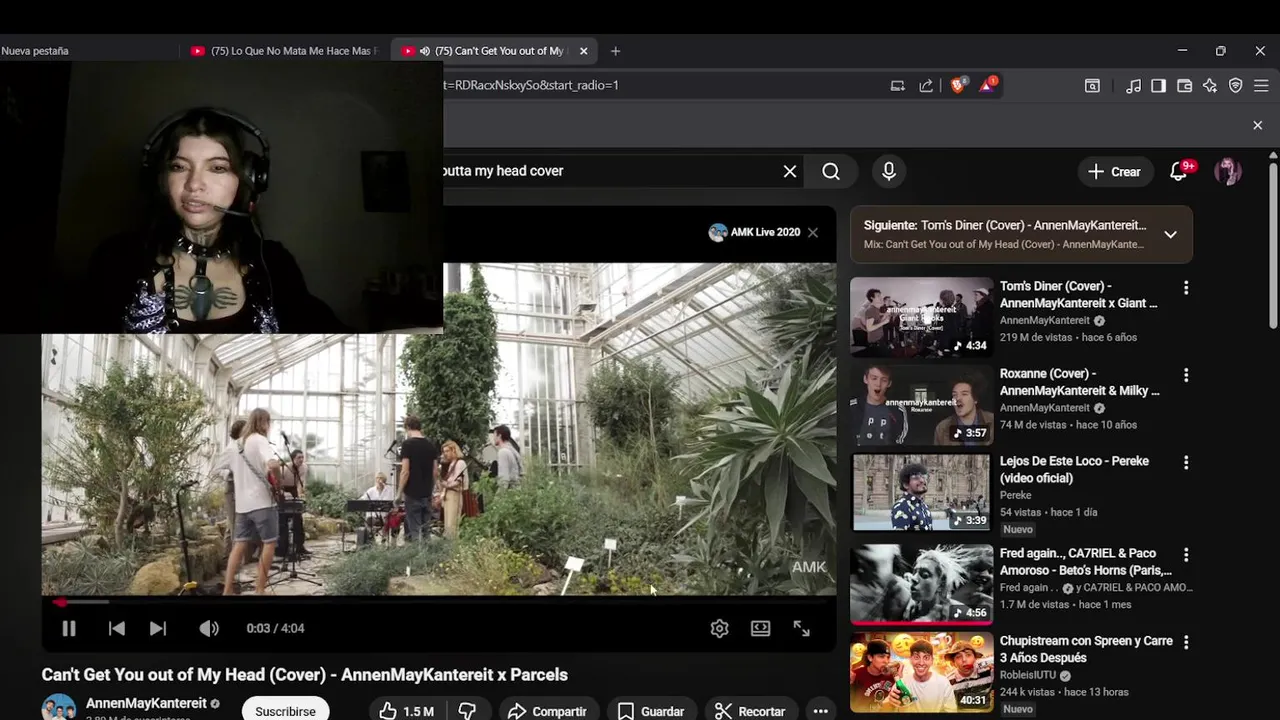Go to previous video in player
The height and width of the screenshot is (720, 1280).
[117, 628]
